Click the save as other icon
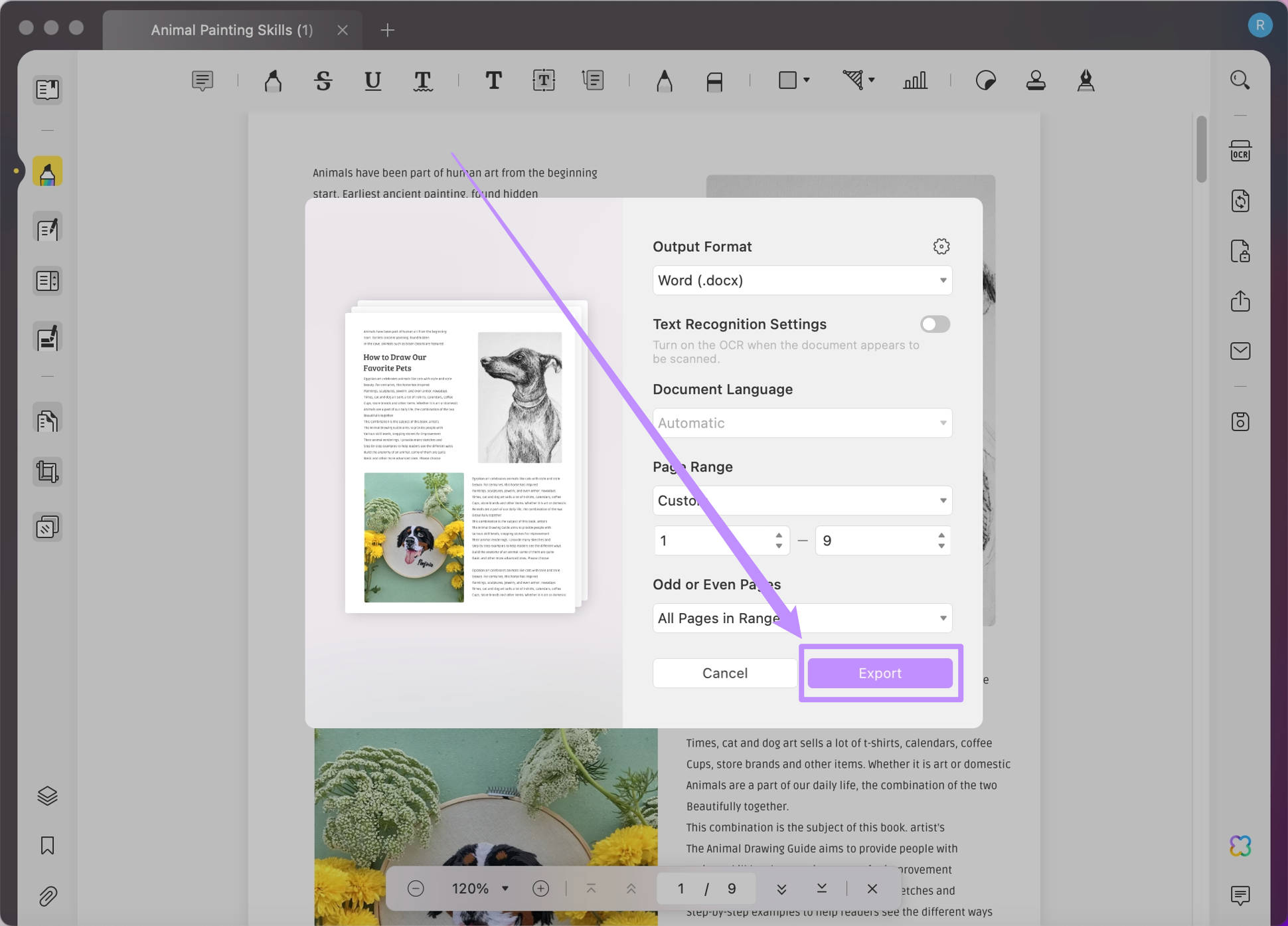The height and width of the screenshot is (926, 1288). [1240, 421]
